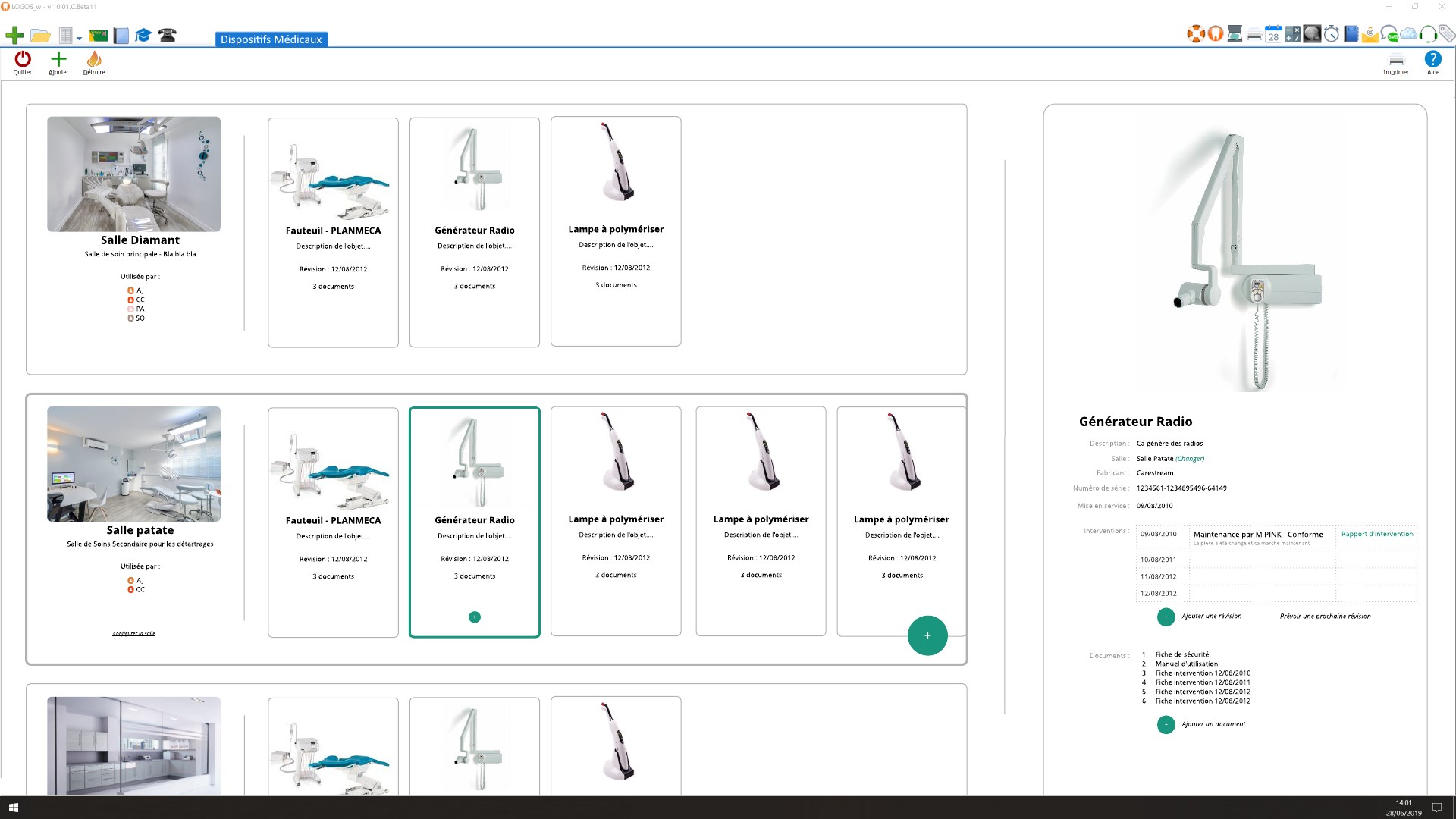Open the scanner icon
This screenshot has width=1456, height=819.
tap(1235, 34)
